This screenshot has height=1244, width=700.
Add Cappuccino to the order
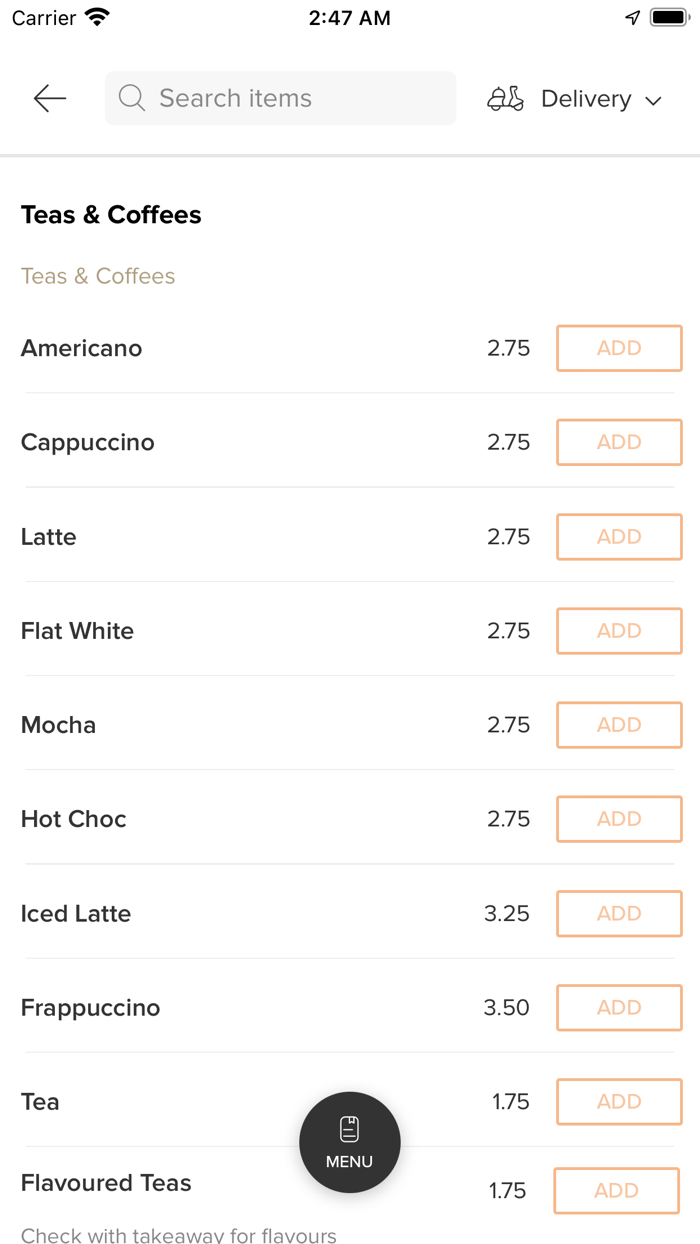click(x=619, y=442)
